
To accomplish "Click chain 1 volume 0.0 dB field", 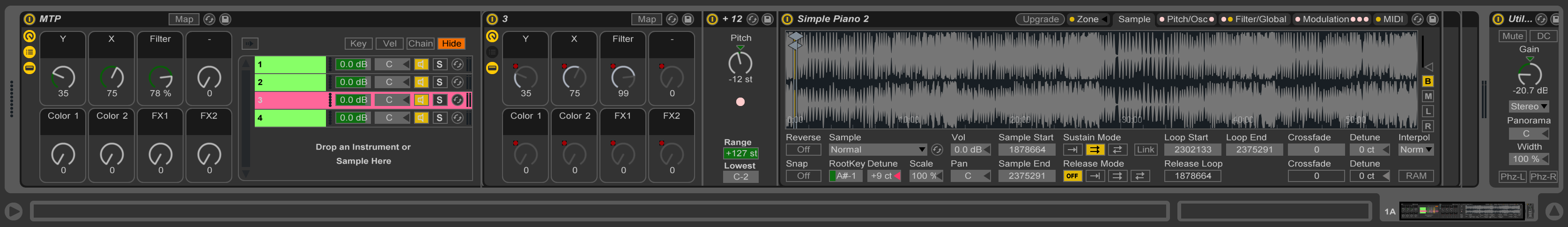I will click(353, 65).
